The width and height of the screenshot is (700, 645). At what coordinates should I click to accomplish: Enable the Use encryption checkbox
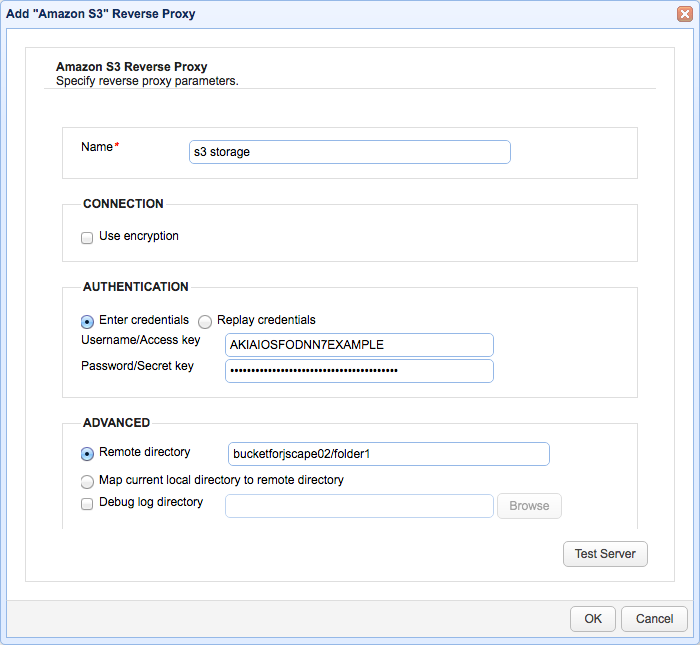(x=87, y=237)
